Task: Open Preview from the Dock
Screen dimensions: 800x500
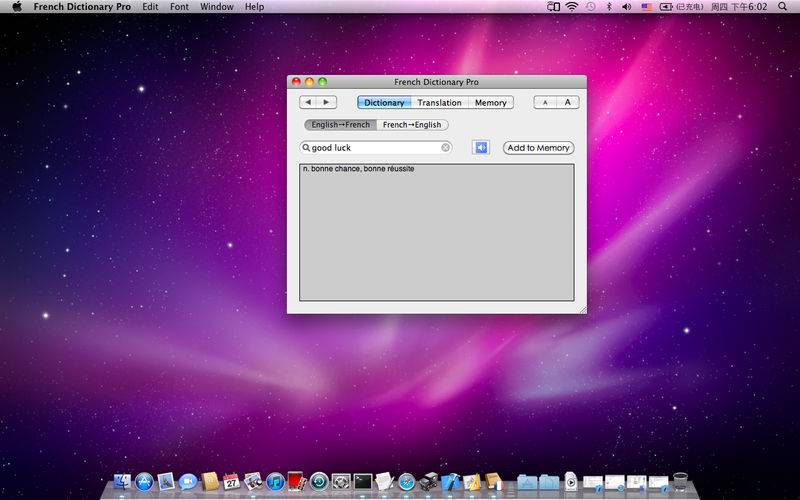Action: pyautogui.click(x=166, y=481)
